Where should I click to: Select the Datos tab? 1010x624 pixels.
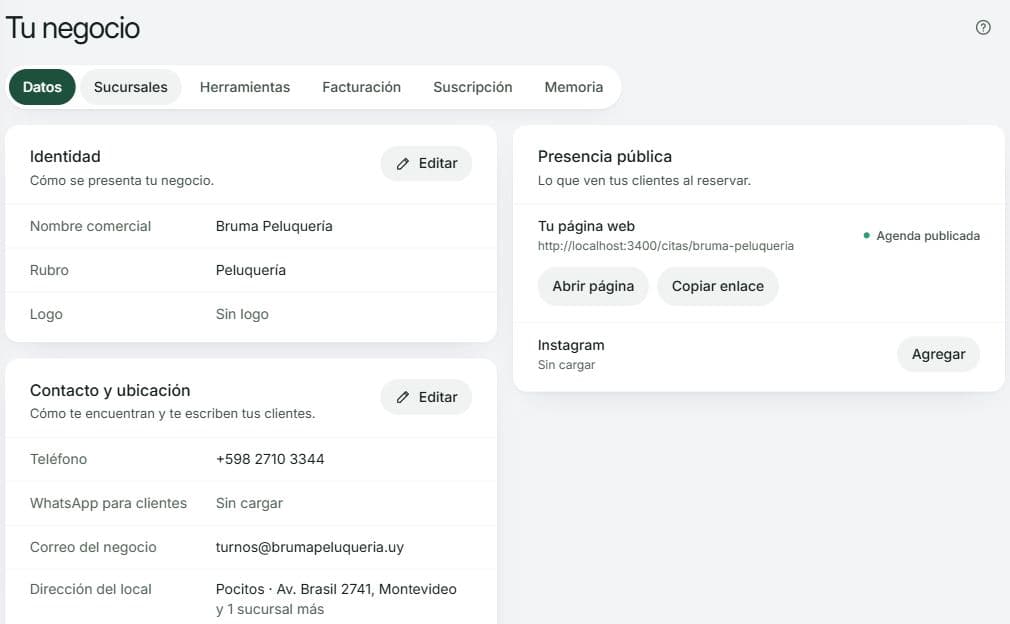(42, 87)
